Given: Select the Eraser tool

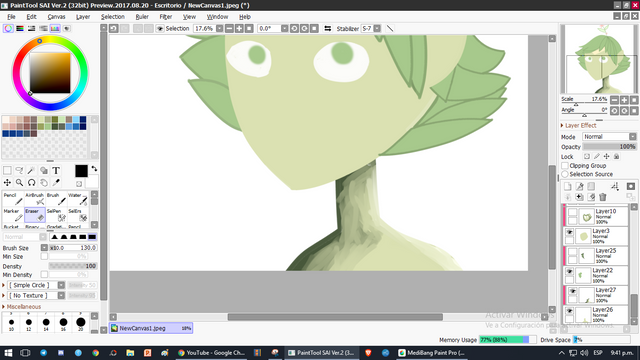Looking at the screenshot, I should pyautogui.click(x=35, y=215).
